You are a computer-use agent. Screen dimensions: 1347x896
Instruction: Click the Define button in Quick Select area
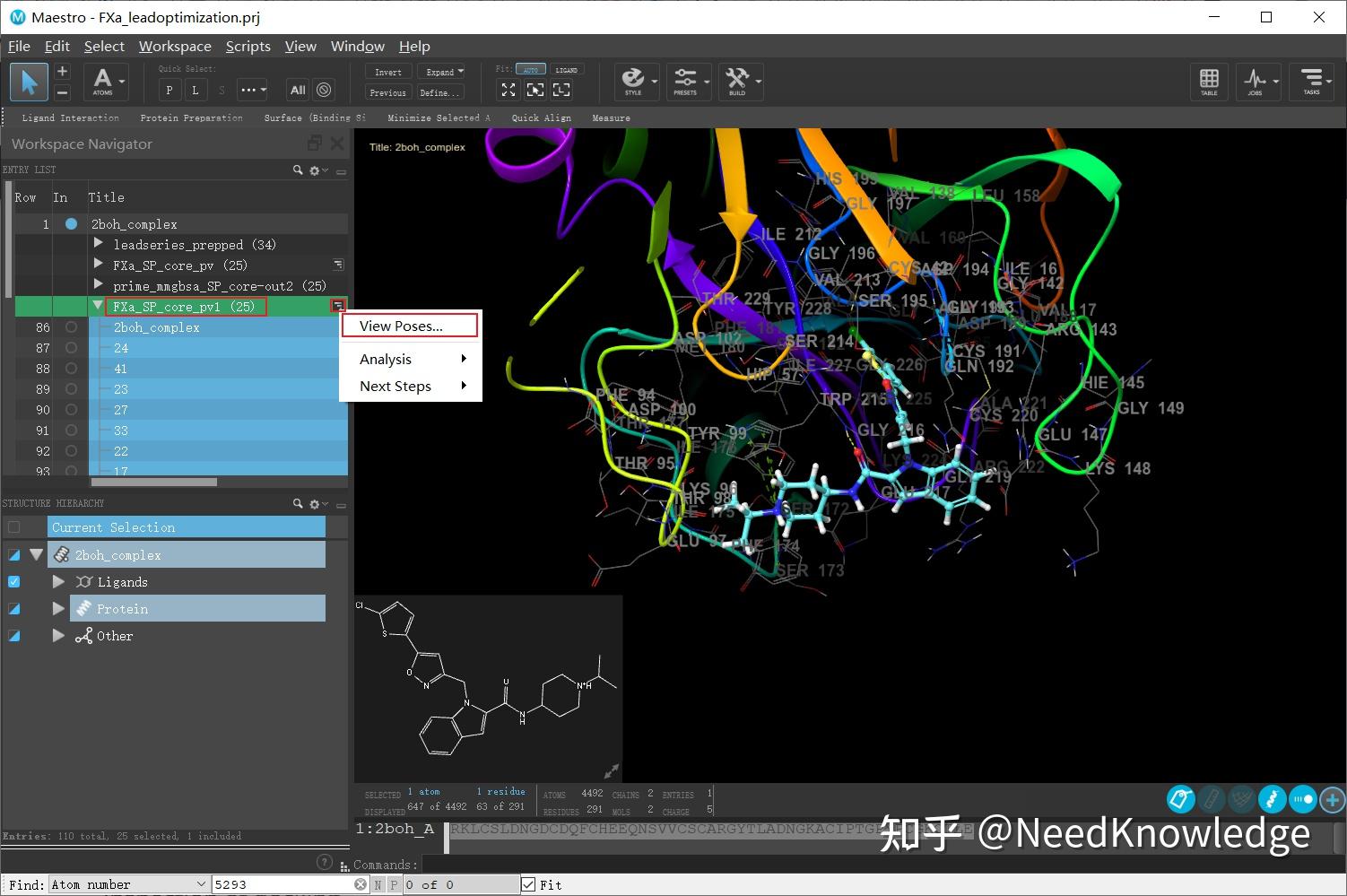click(439, 92)
